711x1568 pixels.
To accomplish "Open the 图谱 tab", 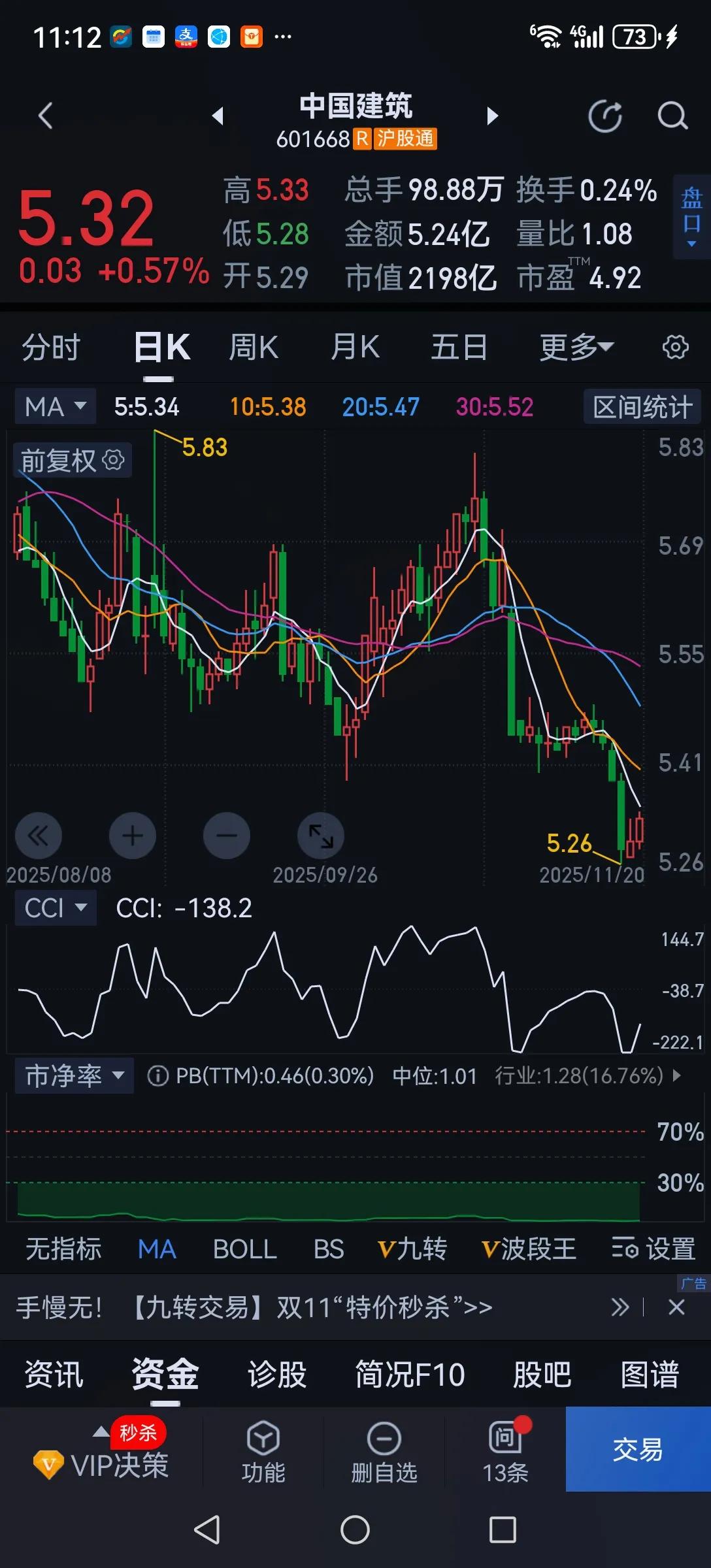I will point(650,1374).
